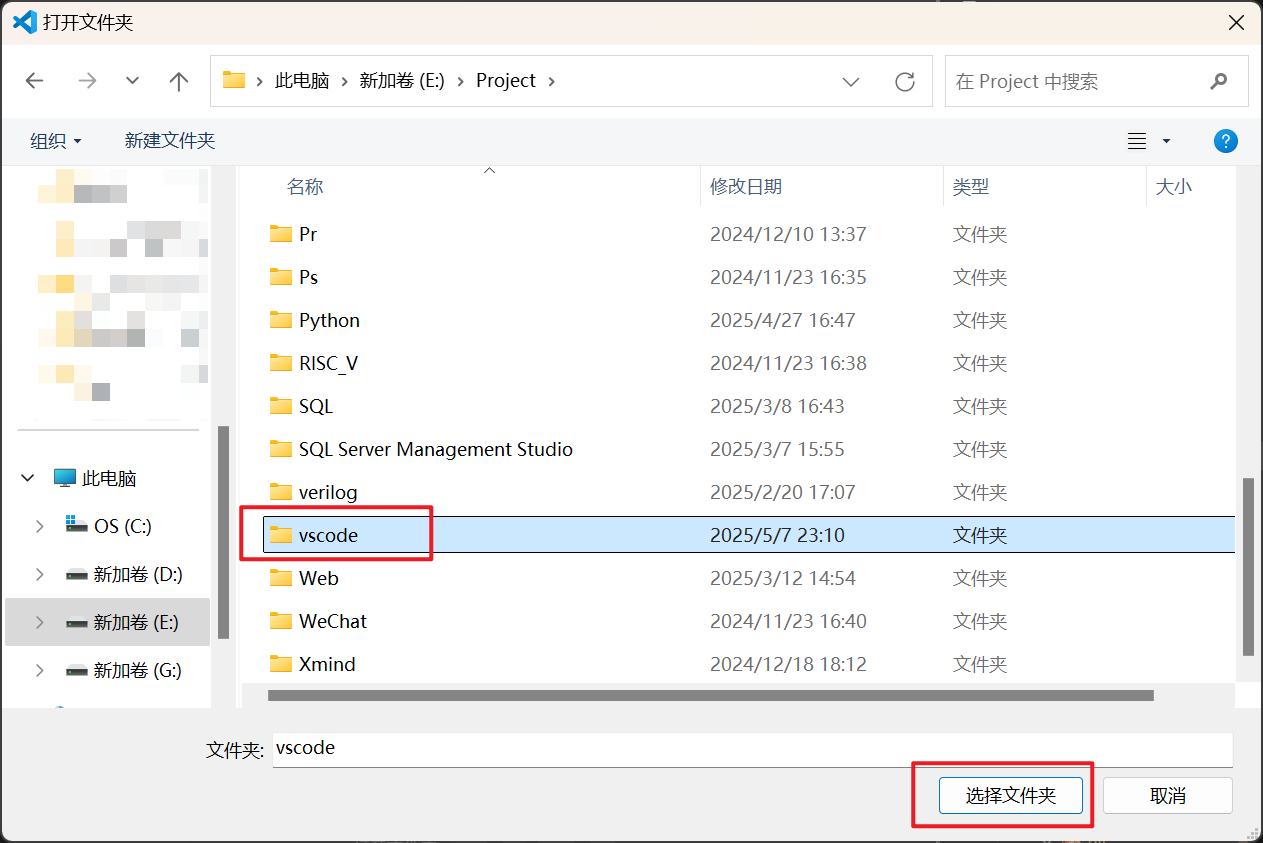Click the file list horizontal scrollbar
The width and height of the screenshot is (1263, 843).
pyautogui.click(x=711, y=695)
